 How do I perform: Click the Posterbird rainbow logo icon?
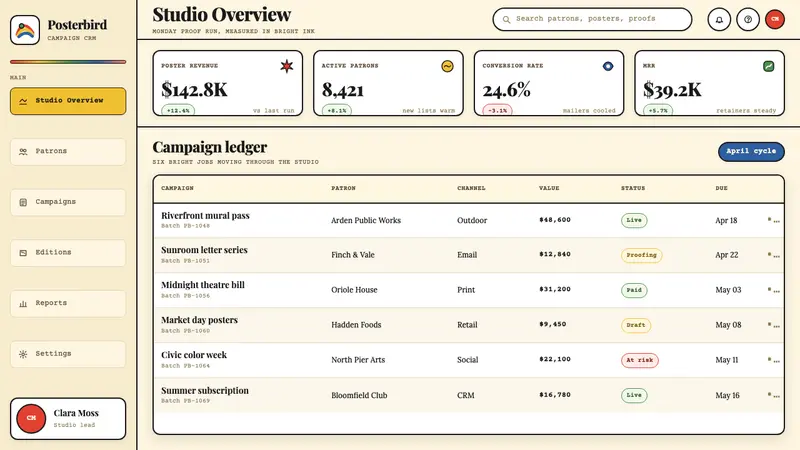point(24,30)
